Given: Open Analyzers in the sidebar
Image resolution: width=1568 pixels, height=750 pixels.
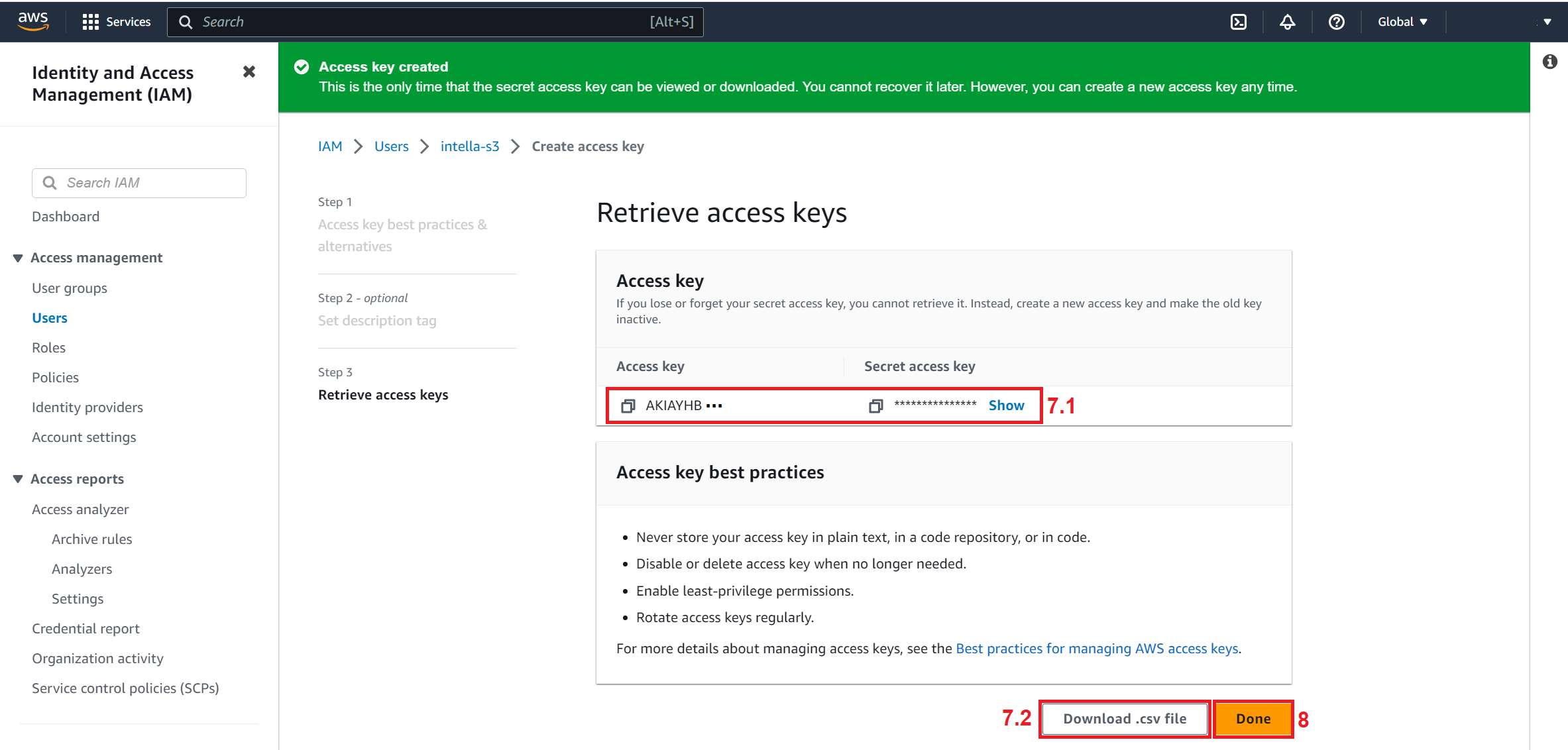Looking at the screenshot, I should [82, 569].
